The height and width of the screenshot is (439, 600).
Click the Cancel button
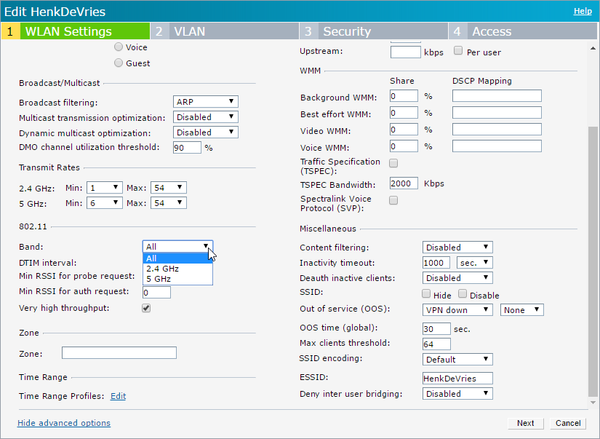(x=568, y=423)
